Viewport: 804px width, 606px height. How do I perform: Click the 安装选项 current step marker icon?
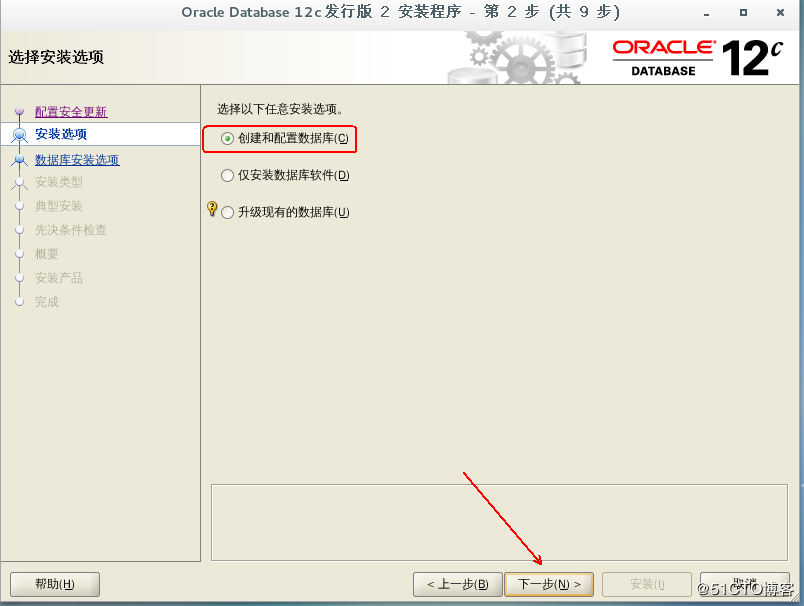[x=19, y=135]
